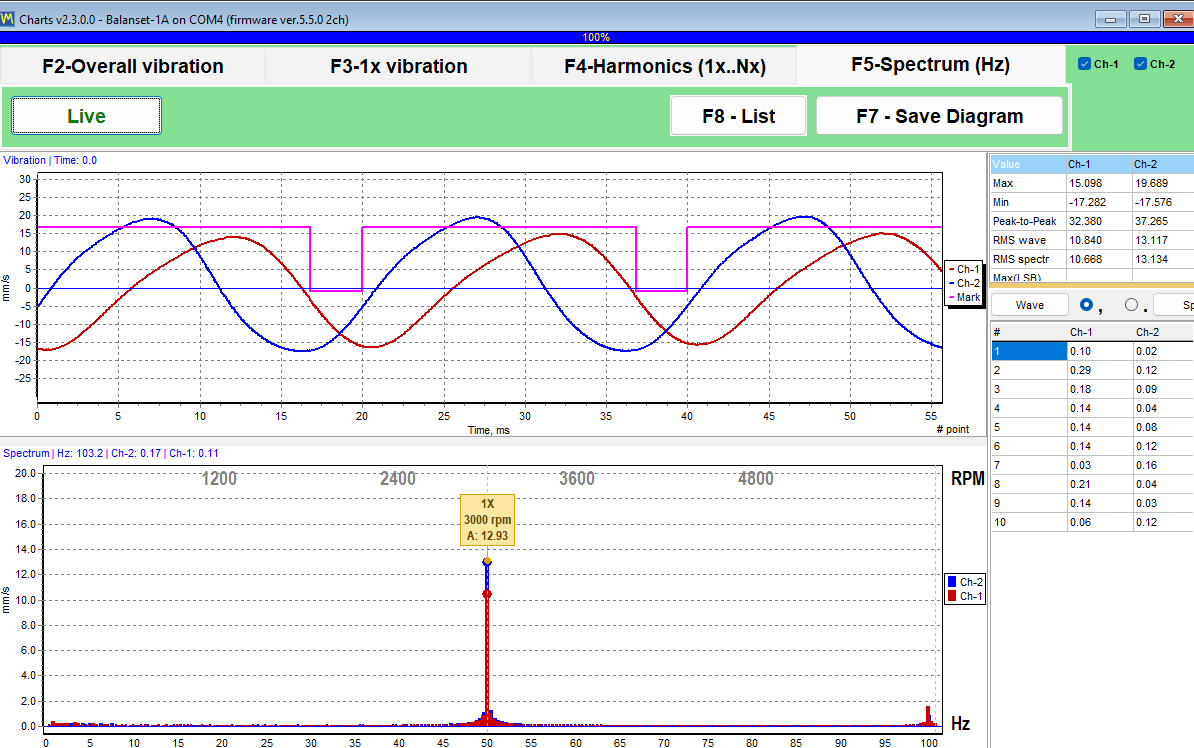Select row 10 in harmonics table
The width and height of the screenshot is (1194, 748).
[x=1092, y=523]
